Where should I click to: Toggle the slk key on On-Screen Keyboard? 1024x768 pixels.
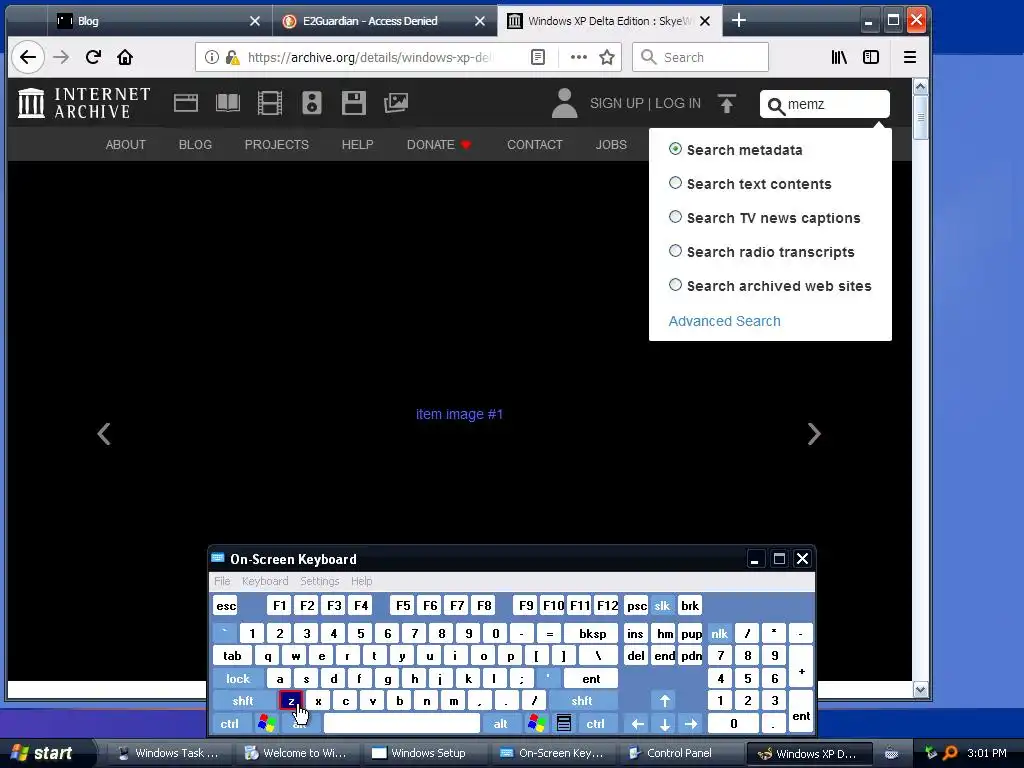[x=662, y=605]
